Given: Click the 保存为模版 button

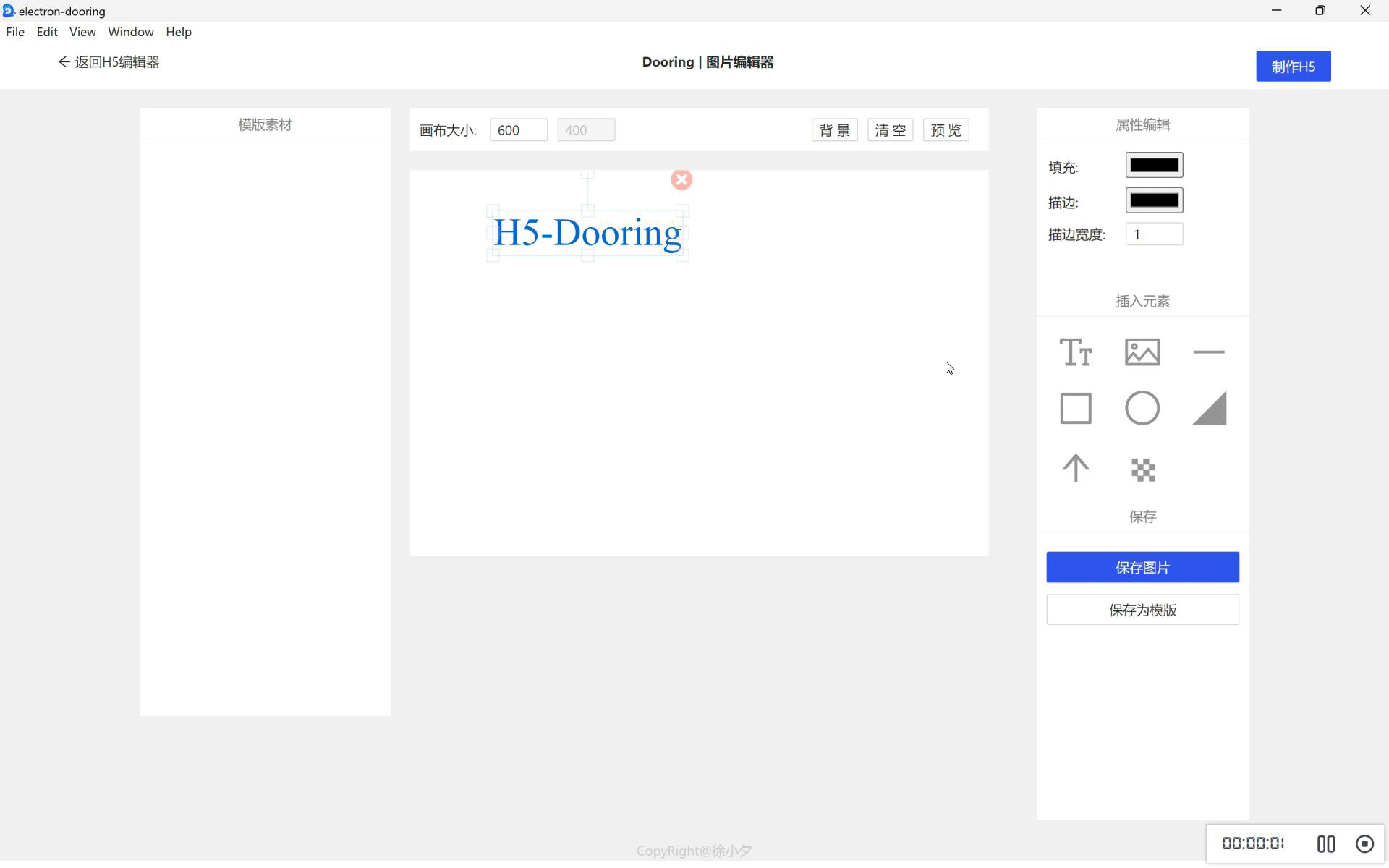Looking at the screenshot, I should click(1142, 610).
